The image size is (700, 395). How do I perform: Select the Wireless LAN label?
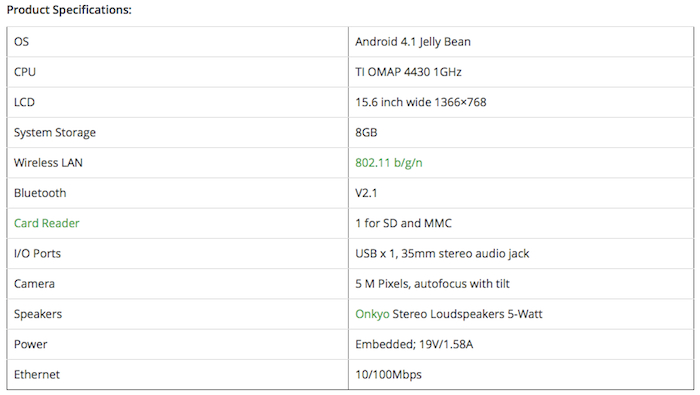48,163
